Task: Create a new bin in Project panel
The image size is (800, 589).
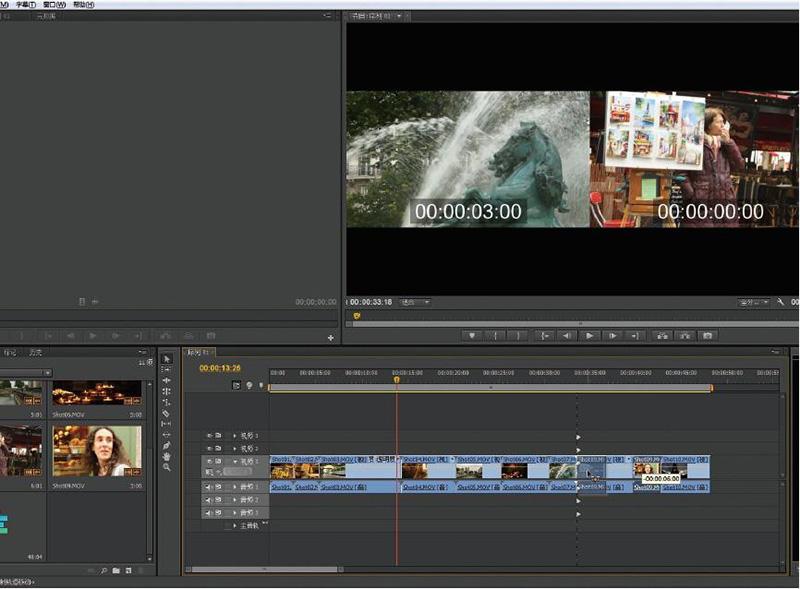Action: pyautogui.click(x=116, y=571)
